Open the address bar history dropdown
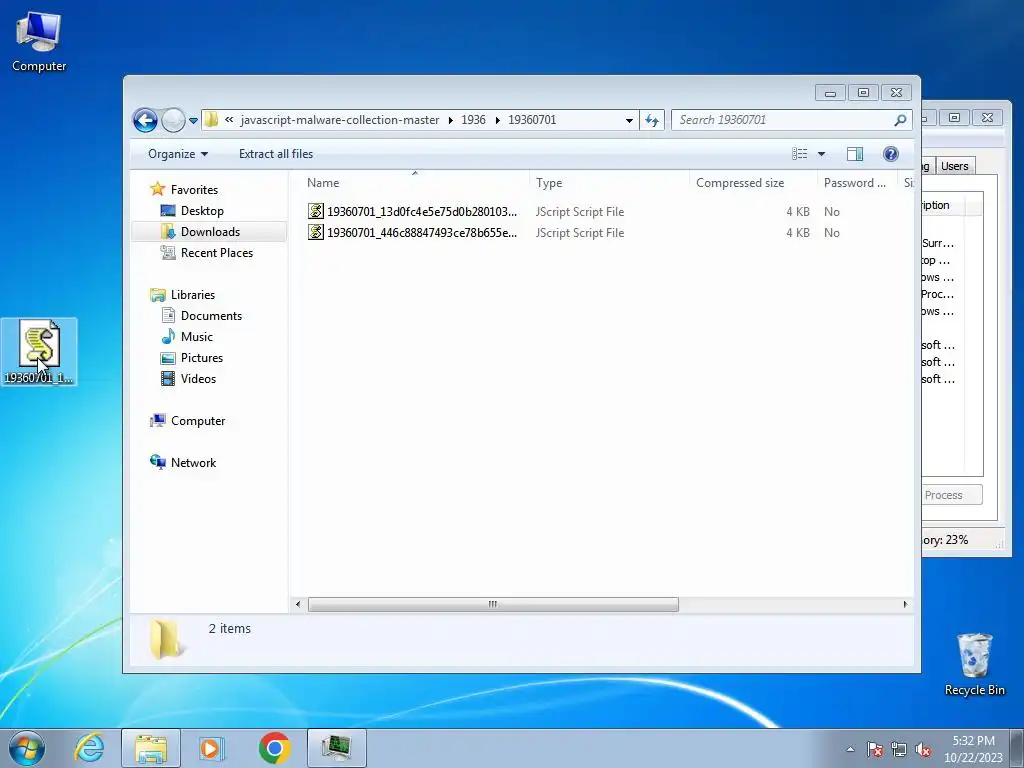 [x=629, y=120]
